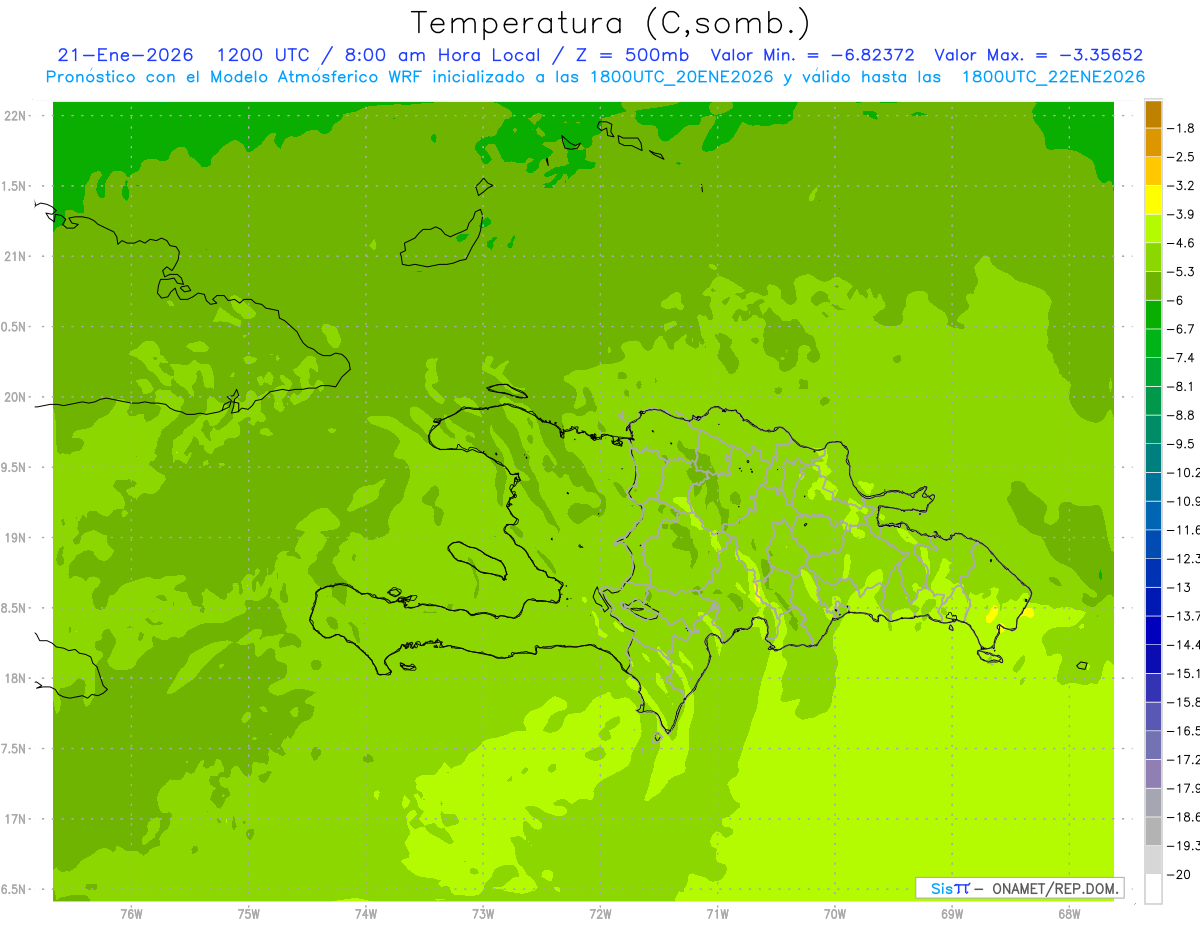Viewport: 1200px width, 927px height.
Task: Click the '-1.8' colorbar label
Action: pos(1181,128)
